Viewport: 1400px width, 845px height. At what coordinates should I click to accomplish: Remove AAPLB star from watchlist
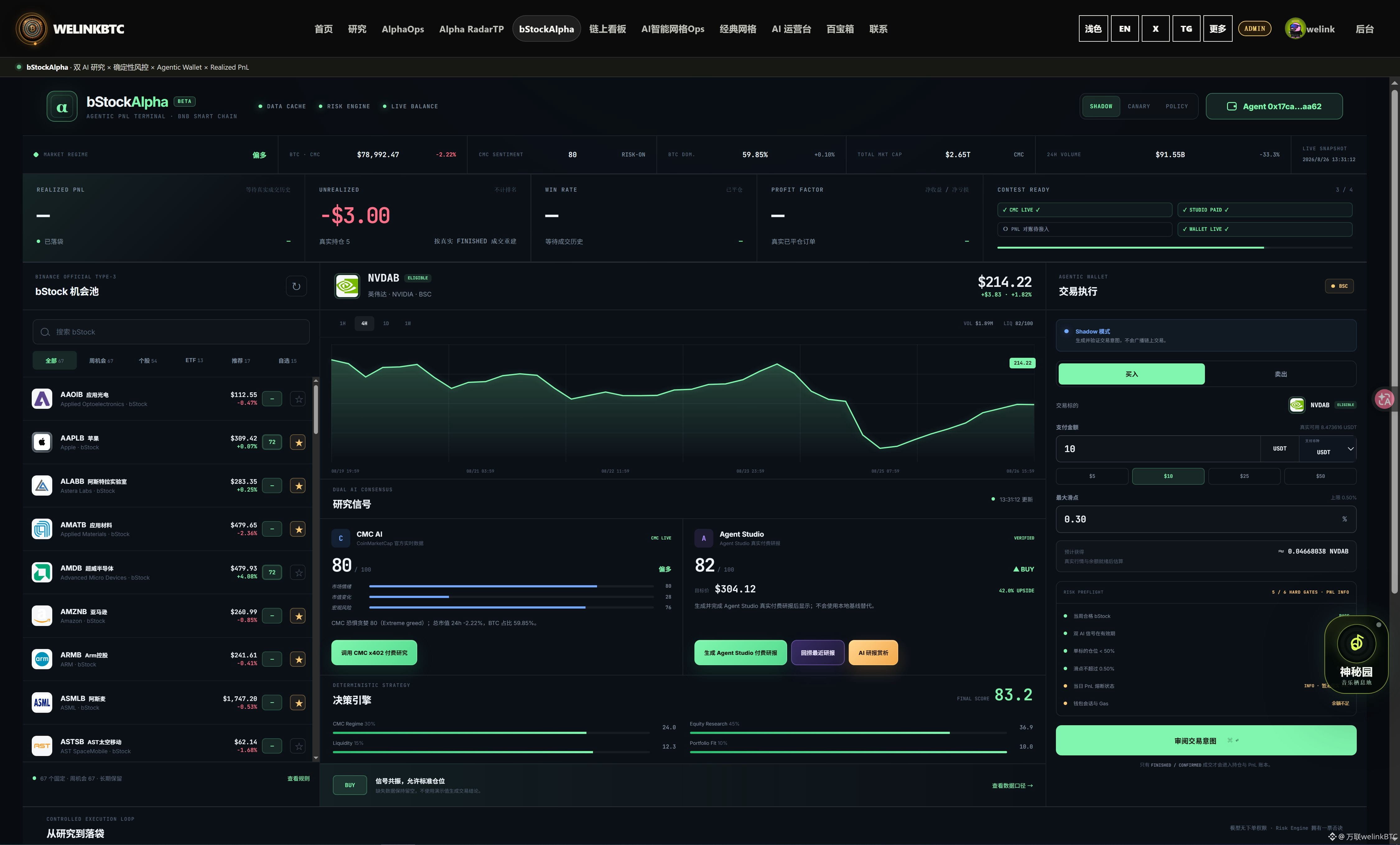pyautogui.click(x=298, y=442)
